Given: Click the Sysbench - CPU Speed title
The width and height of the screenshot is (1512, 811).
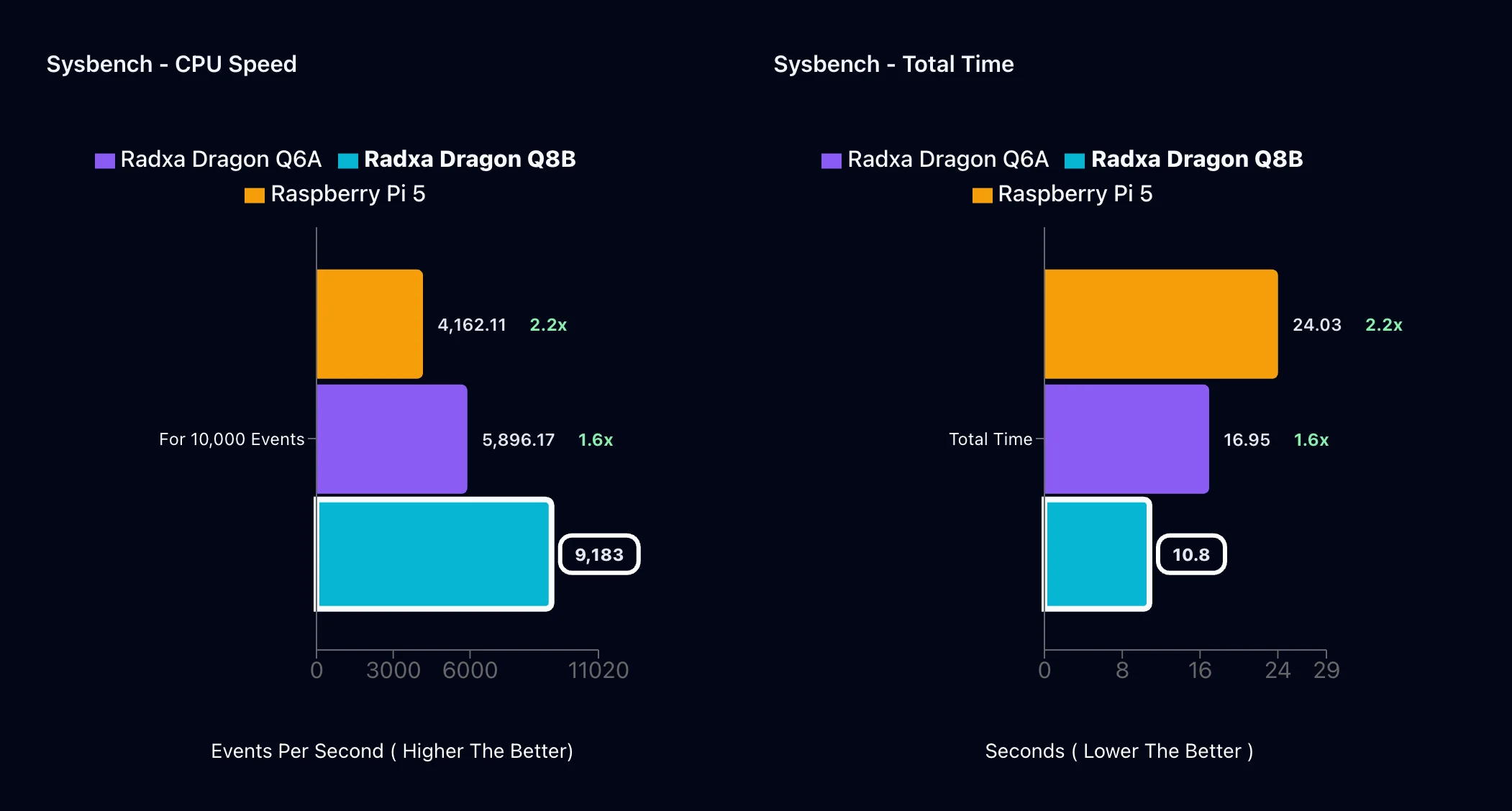Looking at the screenshot, I should 172,64.
